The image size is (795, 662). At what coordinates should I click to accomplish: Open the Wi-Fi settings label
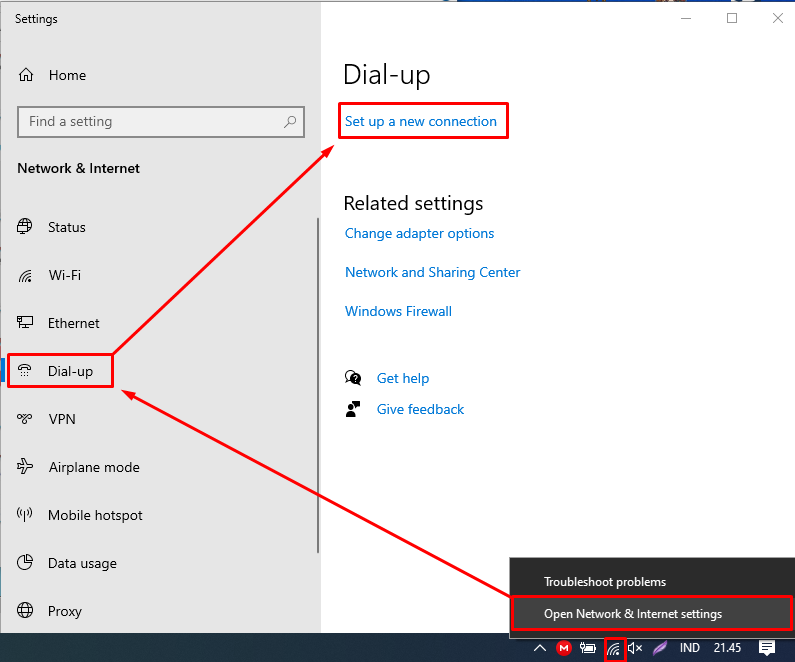pos(64,275)
